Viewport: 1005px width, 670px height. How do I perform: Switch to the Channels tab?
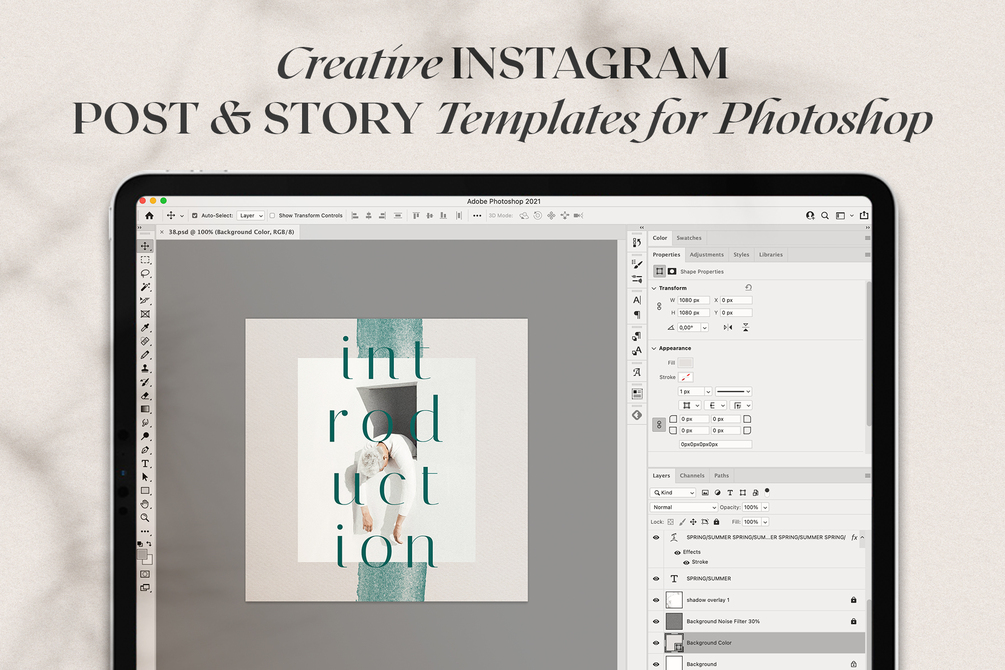[x=692, y=476]
